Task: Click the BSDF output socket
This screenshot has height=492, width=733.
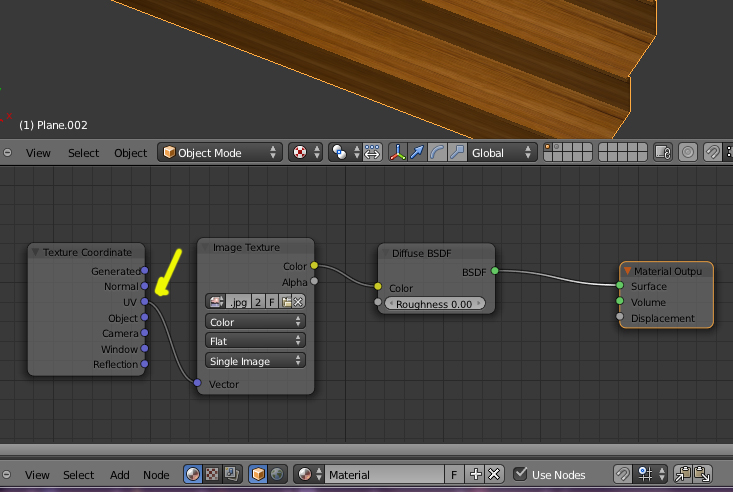Action: 495,271
